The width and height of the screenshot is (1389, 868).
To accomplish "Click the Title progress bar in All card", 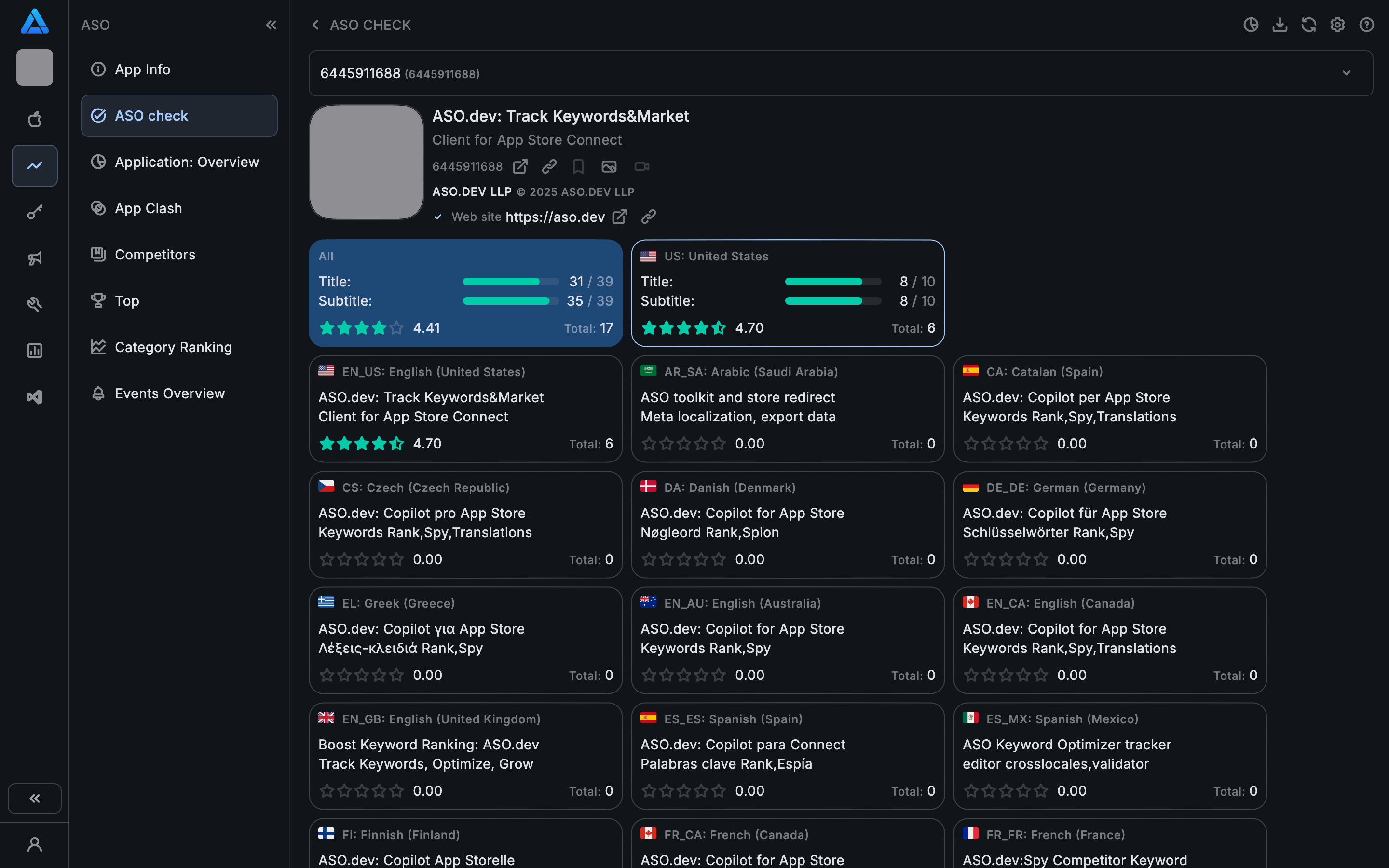I will coord(511,282).
